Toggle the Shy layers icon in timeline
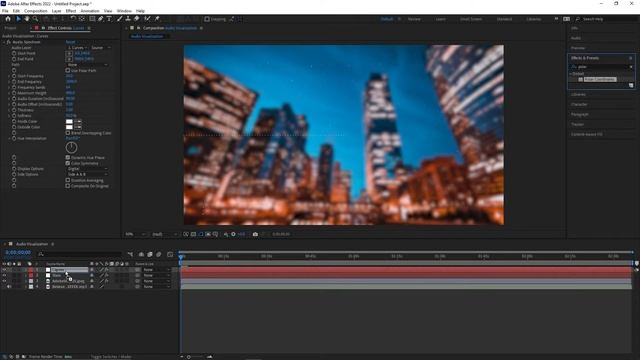Viewport: 640px width, 360px height. click(141, 254)
